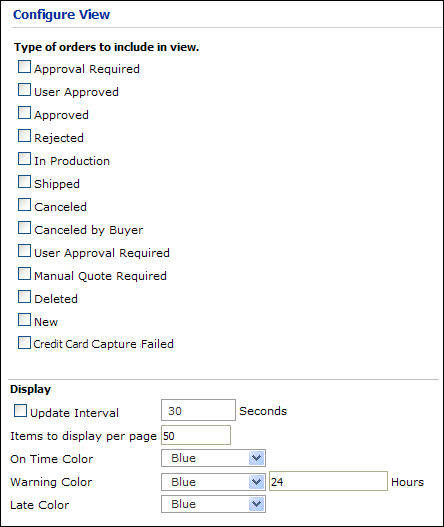Check the New orders checkbox

click(24, 320)
